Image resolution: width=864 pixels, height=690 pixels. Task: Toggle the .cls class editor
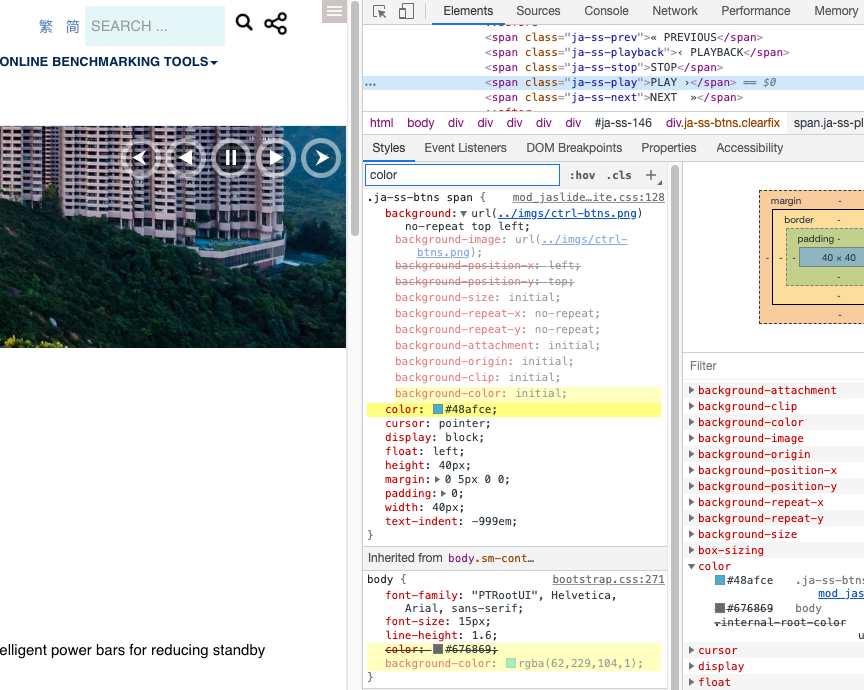point(621,175)
